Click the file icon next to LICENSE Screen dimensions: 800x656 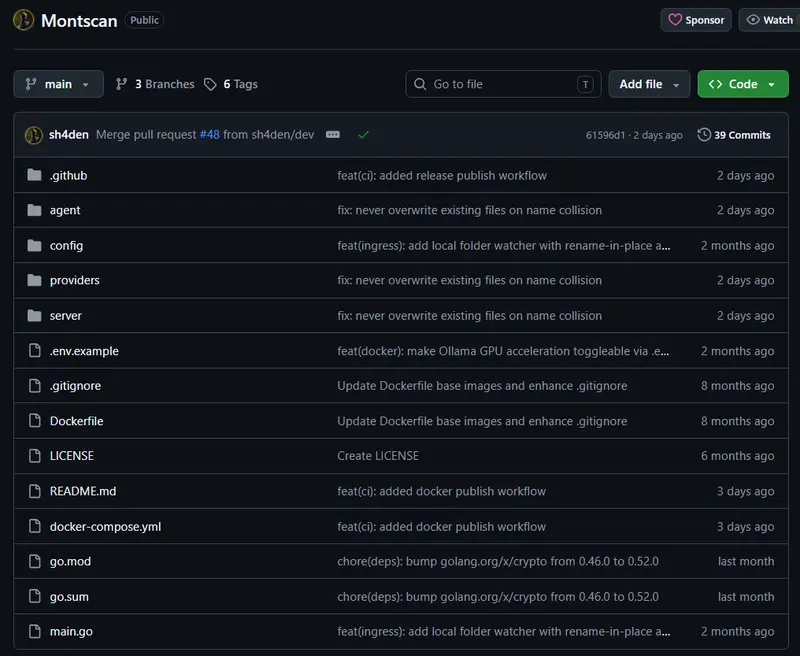pos(35,456)
